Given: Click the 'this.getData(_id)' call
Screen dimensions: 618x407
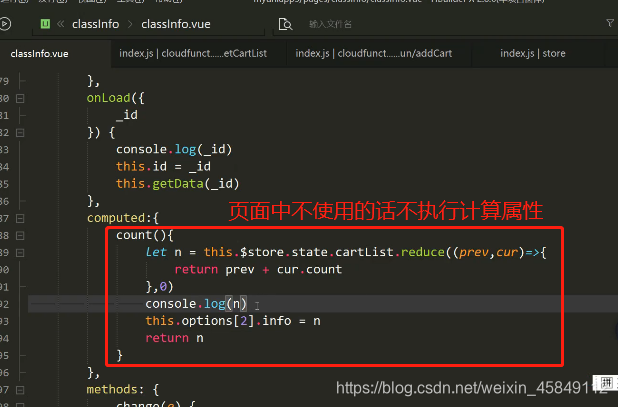Looking at the screenshot, I should pyautogui.click(x=177, y=184).
